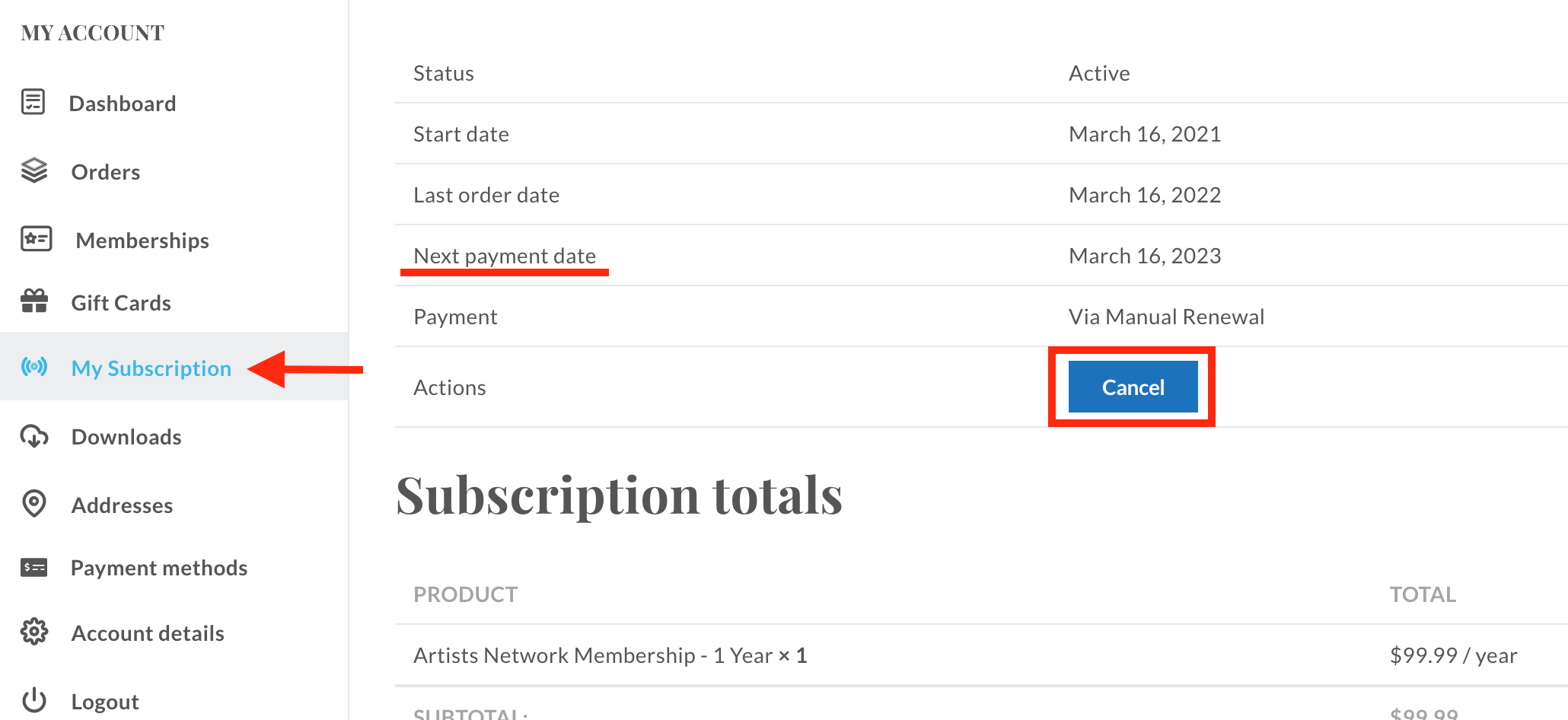Go to the Orders page
Viewport: 1568px width, 720px height.
[106, 172]
